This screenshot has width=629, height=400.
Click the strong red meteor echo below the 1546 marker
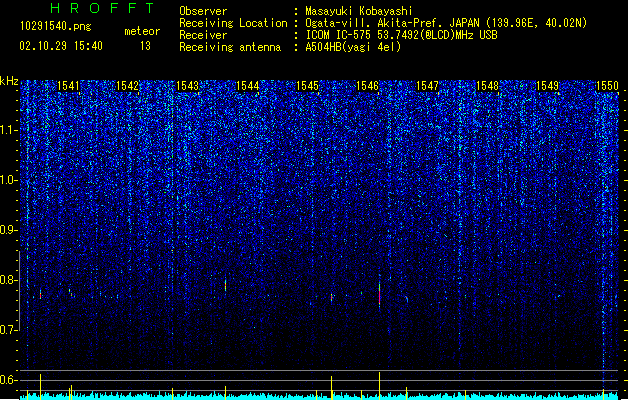pos(379,294)
